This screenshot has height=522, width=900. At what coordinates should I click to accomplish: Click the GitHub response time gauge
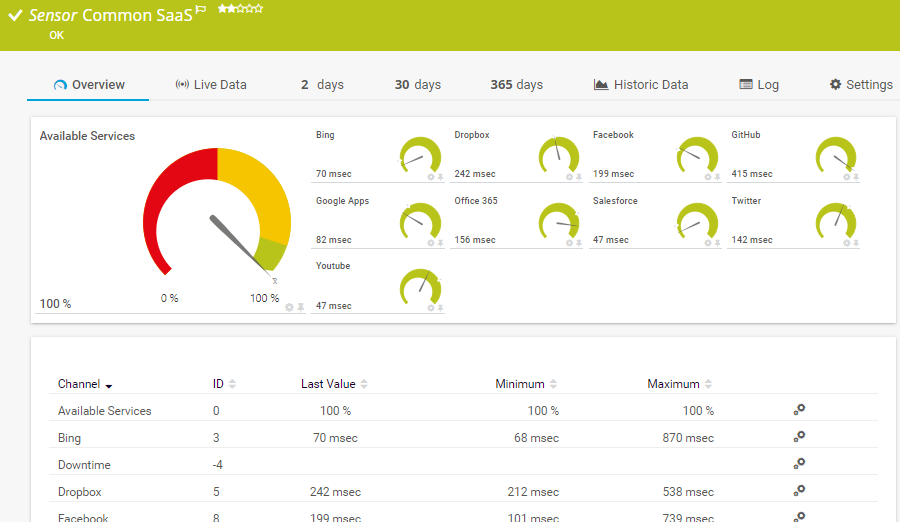(836, 156)
